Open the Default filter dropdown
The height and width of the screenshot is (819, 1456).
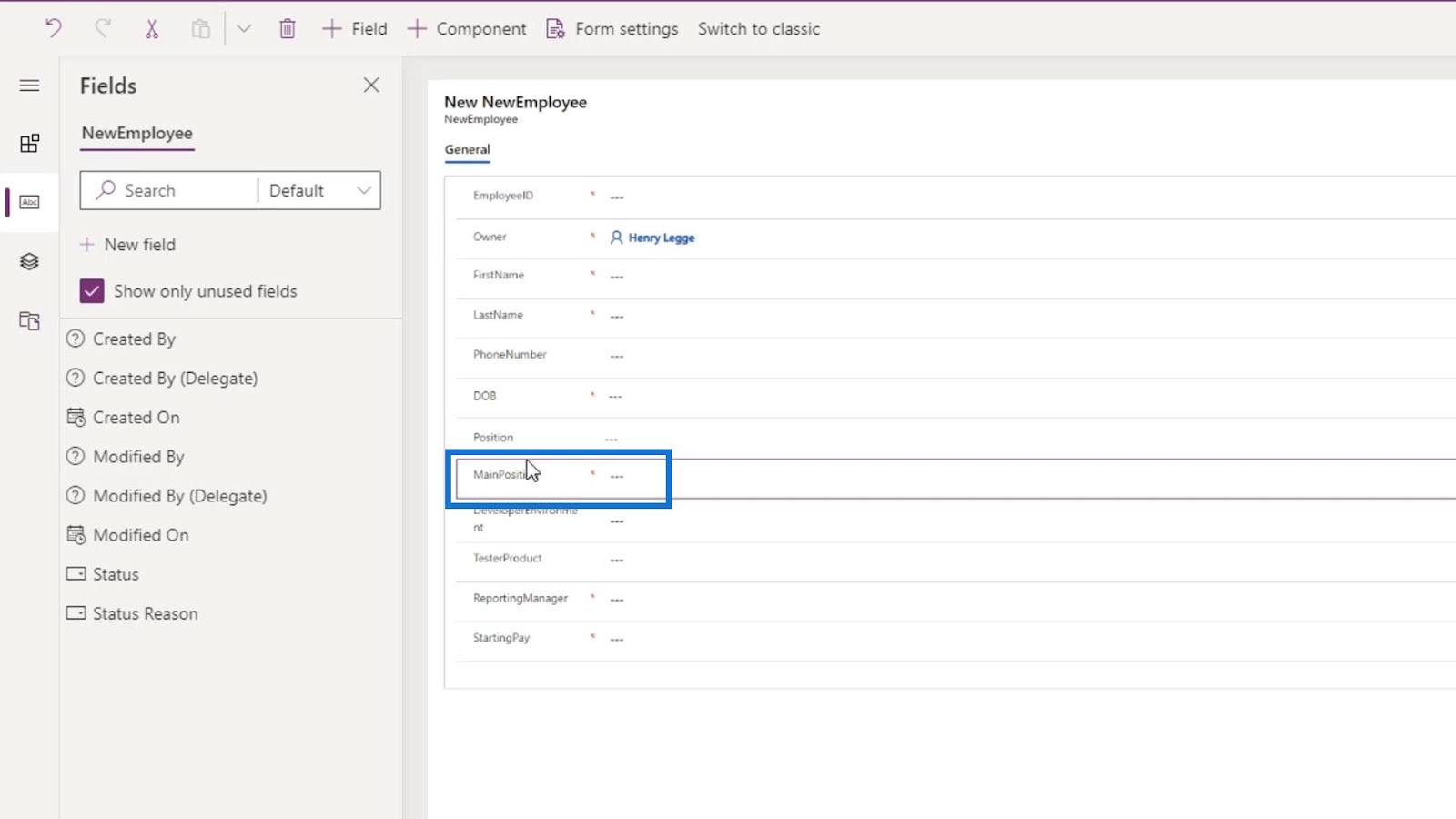point(319,190)
